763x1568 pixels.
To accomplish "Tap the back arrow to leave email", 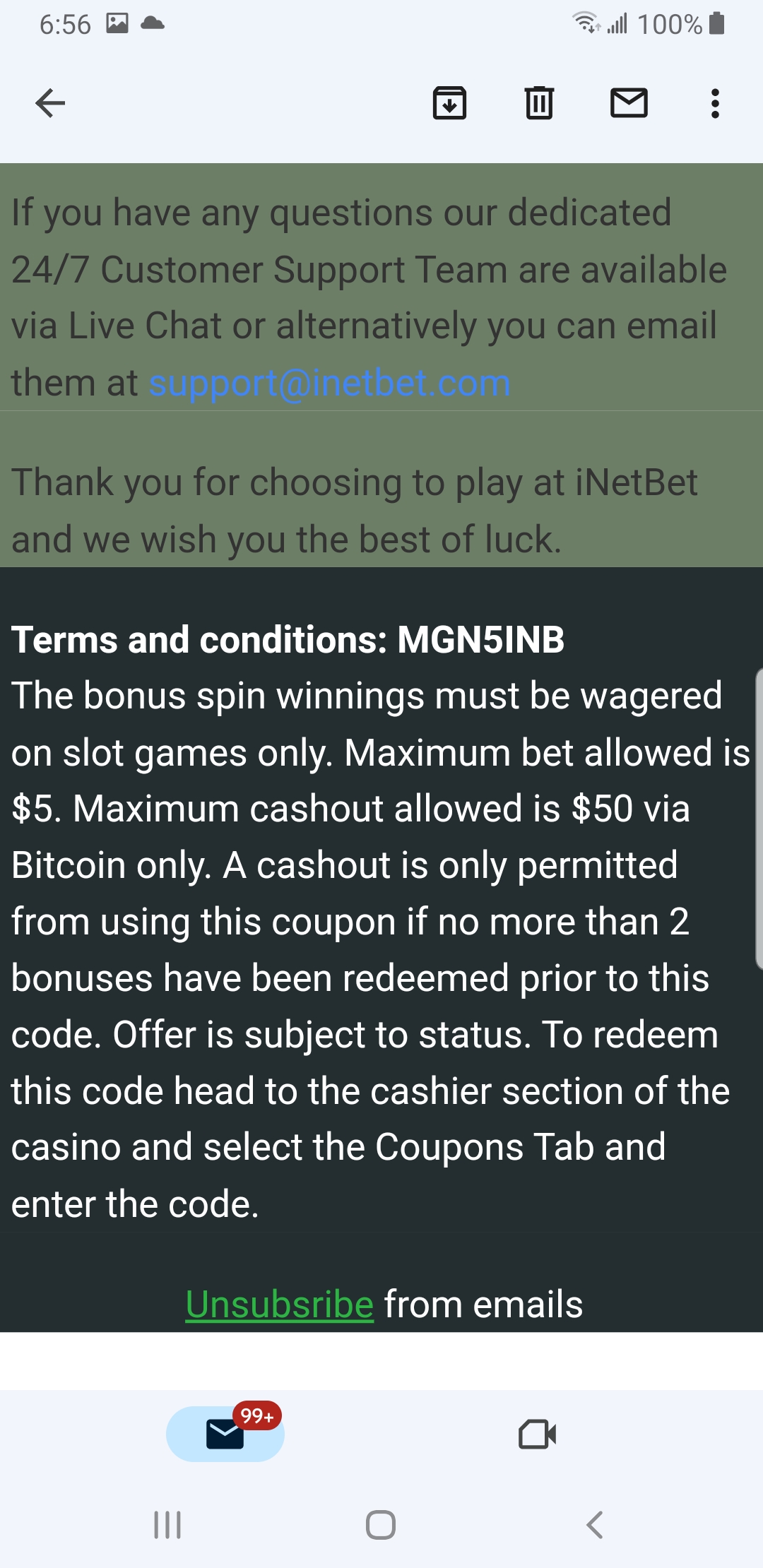I will coord(50,104).
